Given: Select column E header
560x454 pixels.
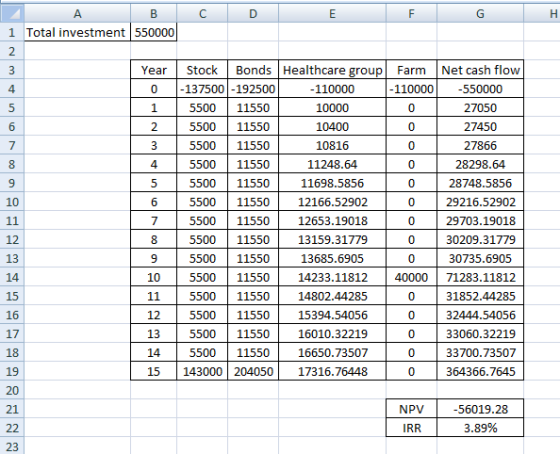Looking at the screenshot, I should coord(332,14).
